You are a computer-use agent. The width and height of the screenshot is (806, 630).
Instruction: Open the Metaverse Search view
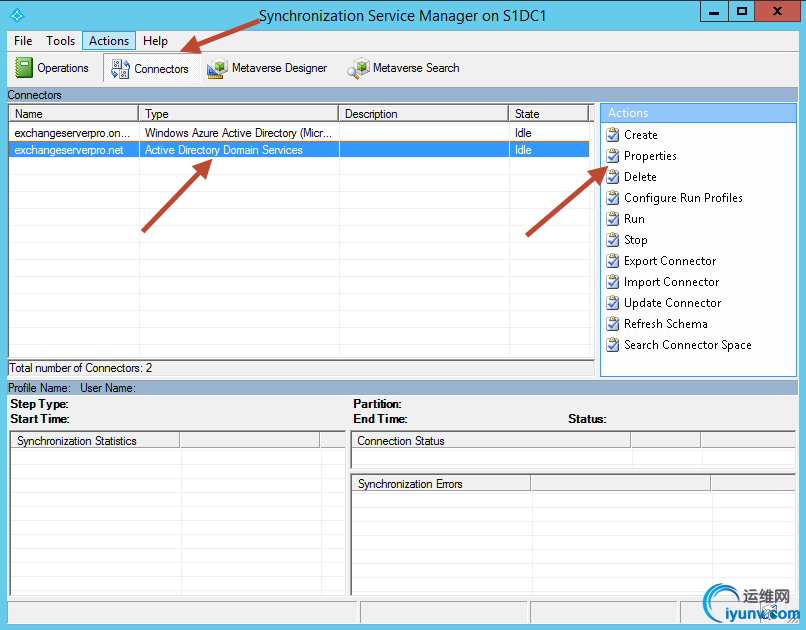[404, 68]
